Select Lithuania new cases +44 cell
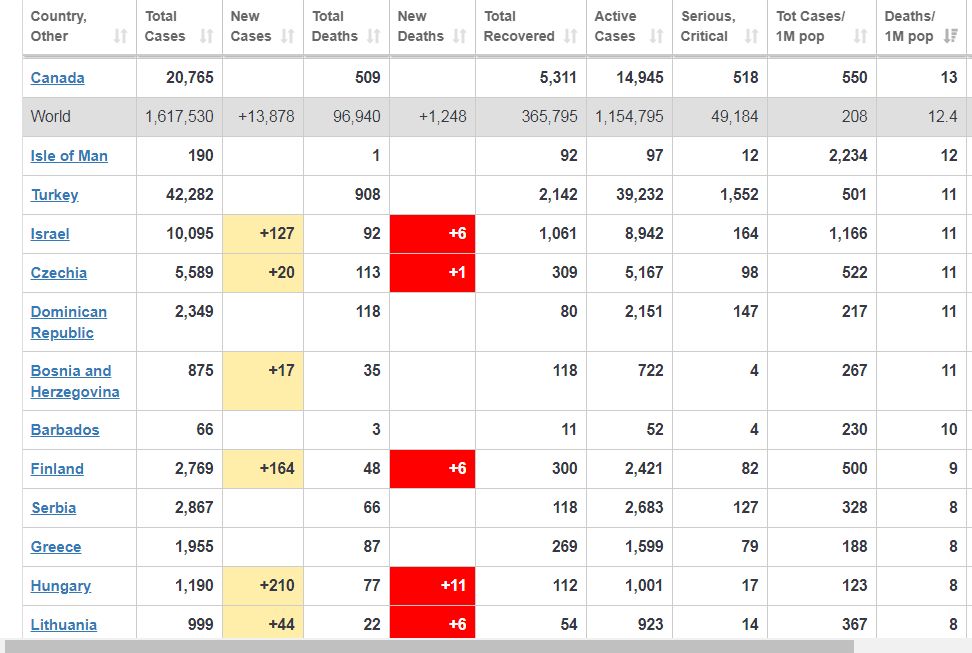This screenshot has height=653, width=972. [x=263, y=623]
